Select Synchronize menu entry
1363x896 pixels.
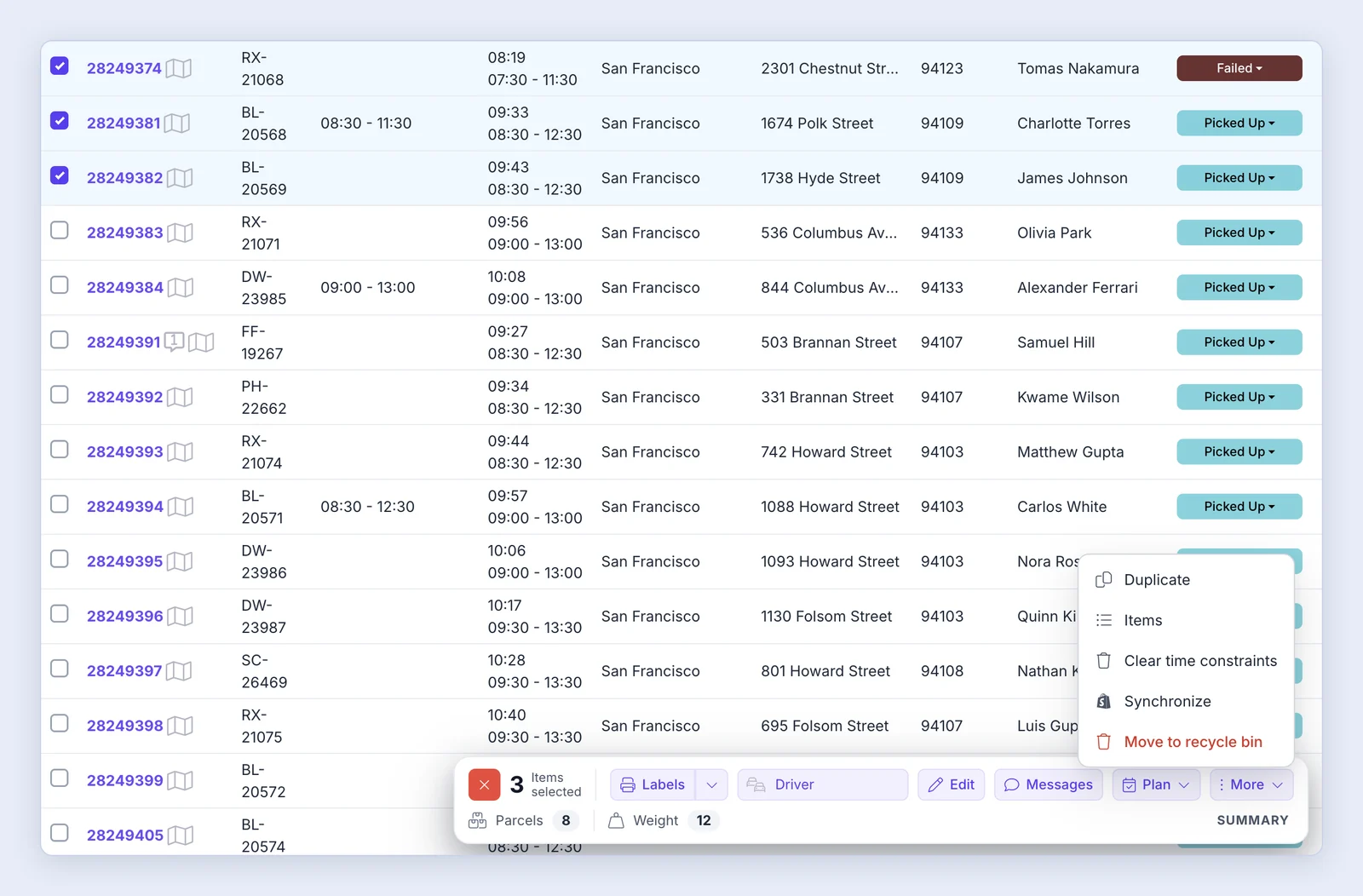coord(1186,701)
